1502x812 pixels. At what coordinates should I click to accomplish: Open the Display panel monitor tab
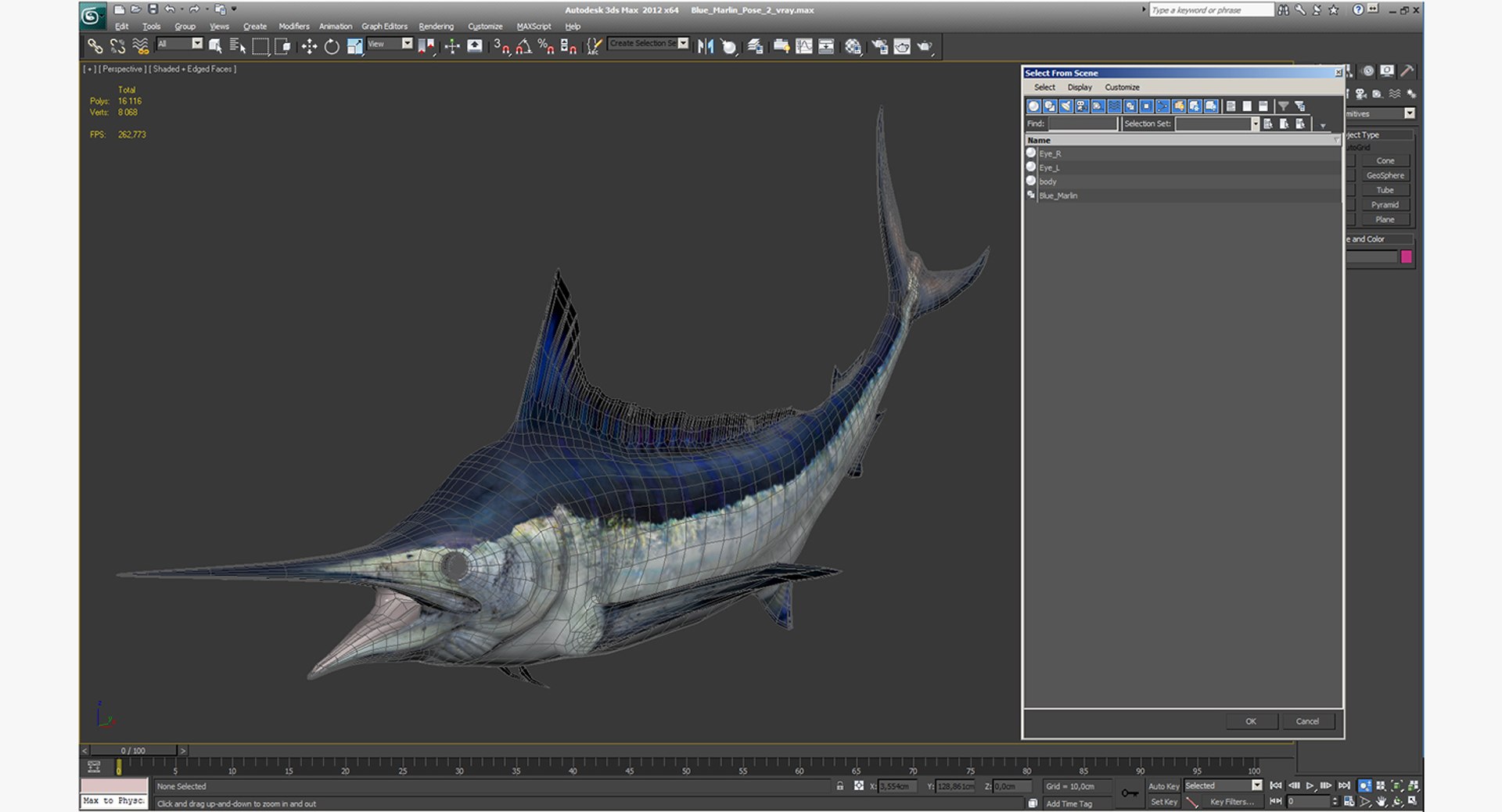(1387, 71)
